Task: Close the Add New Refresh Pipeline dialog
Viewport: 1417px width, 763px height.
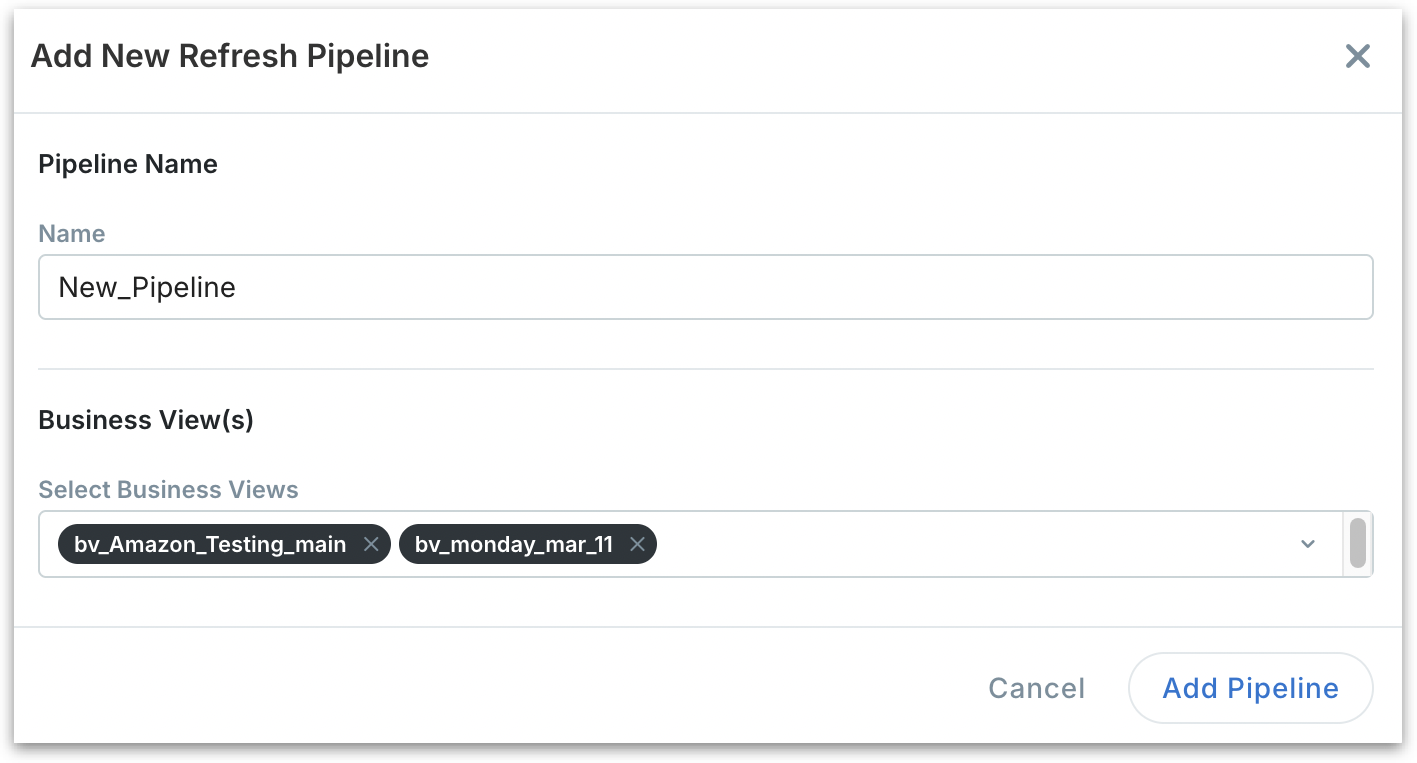Action: 1357,56
